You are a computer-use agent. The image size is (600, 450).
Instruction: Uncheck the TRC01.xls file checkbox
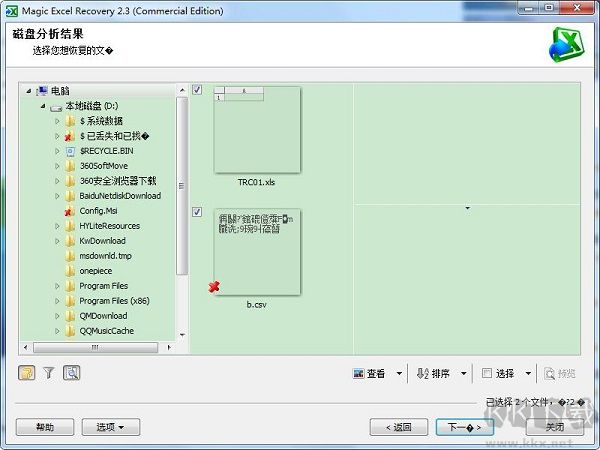tap(197, 90)
